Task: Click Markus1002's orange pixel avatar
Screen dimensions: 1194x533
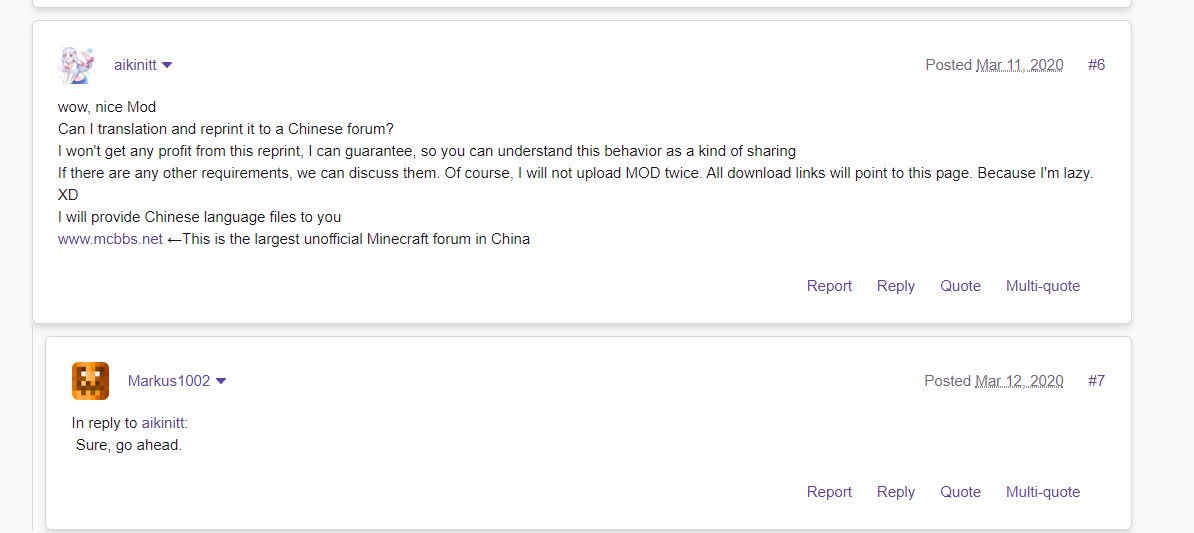Action: click(x=90, y=381)
